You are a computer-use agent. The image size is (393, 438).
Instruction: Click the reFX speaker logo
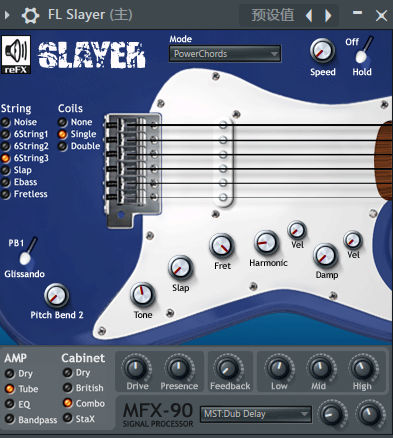coord(16,54)
